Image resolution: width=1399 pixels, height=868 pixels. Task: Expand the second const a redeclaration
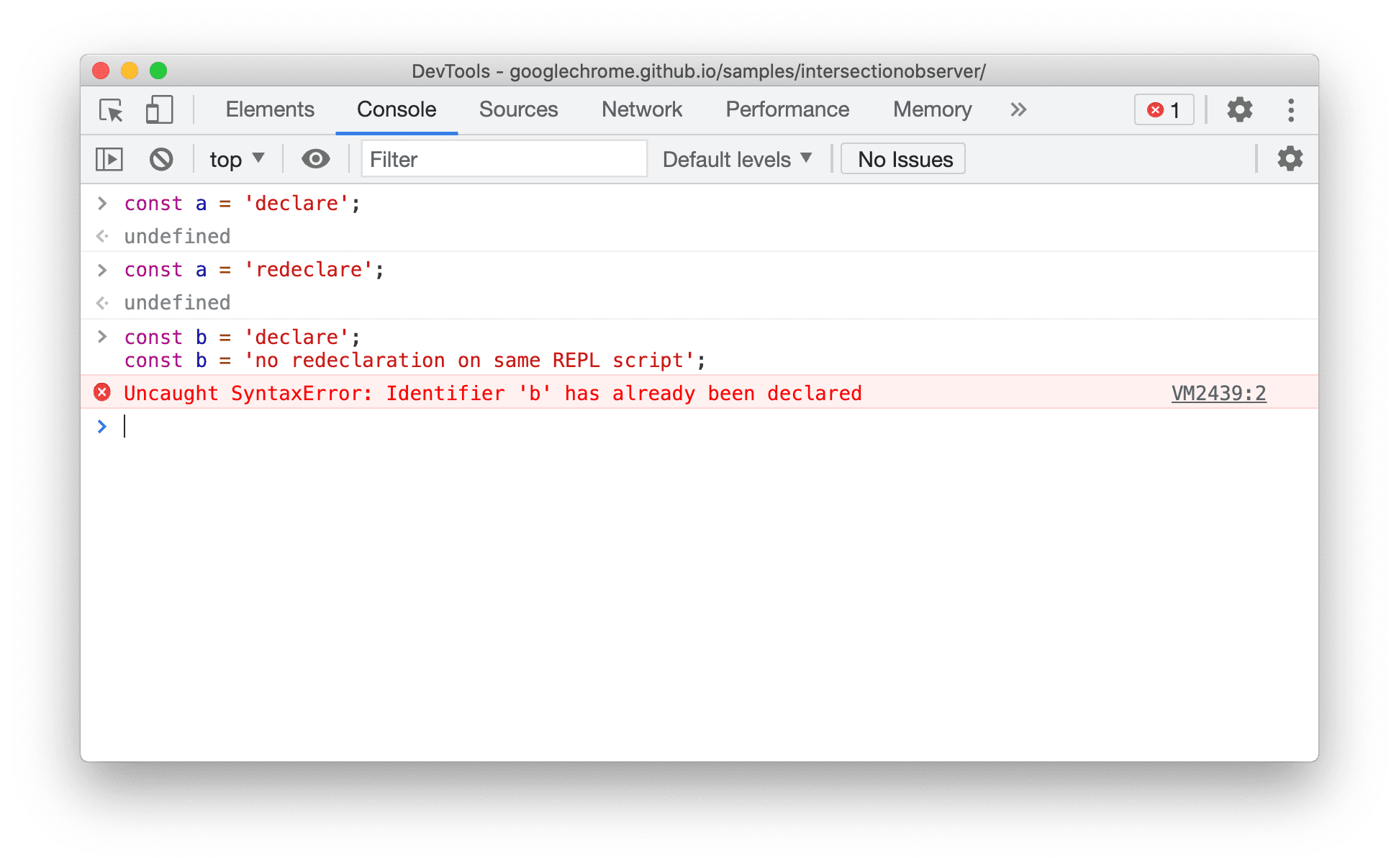102,270
